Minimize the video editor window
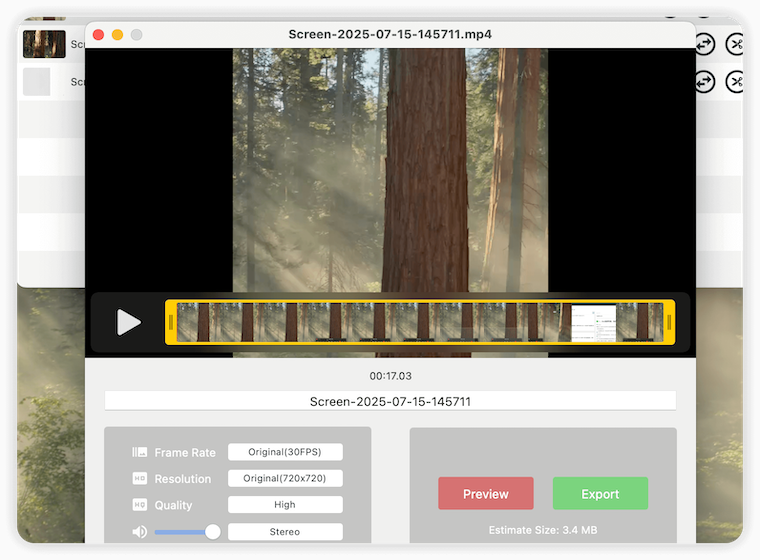760x560 pixels. [x=117, y=35]
